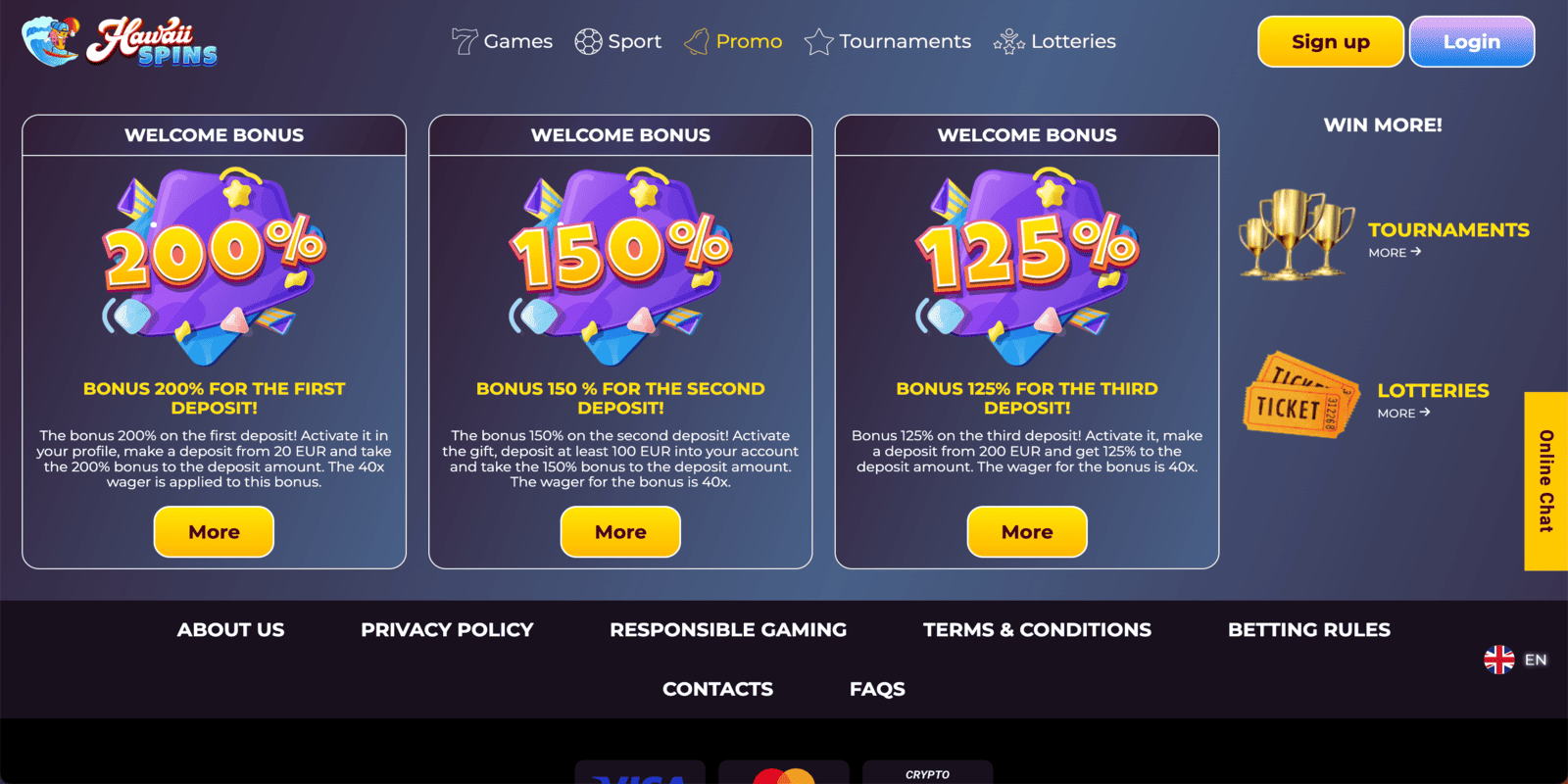Open the Online Chat side tab
Image resolution: width=1568 pixels, height=784 pixels.
[1546, 481]
